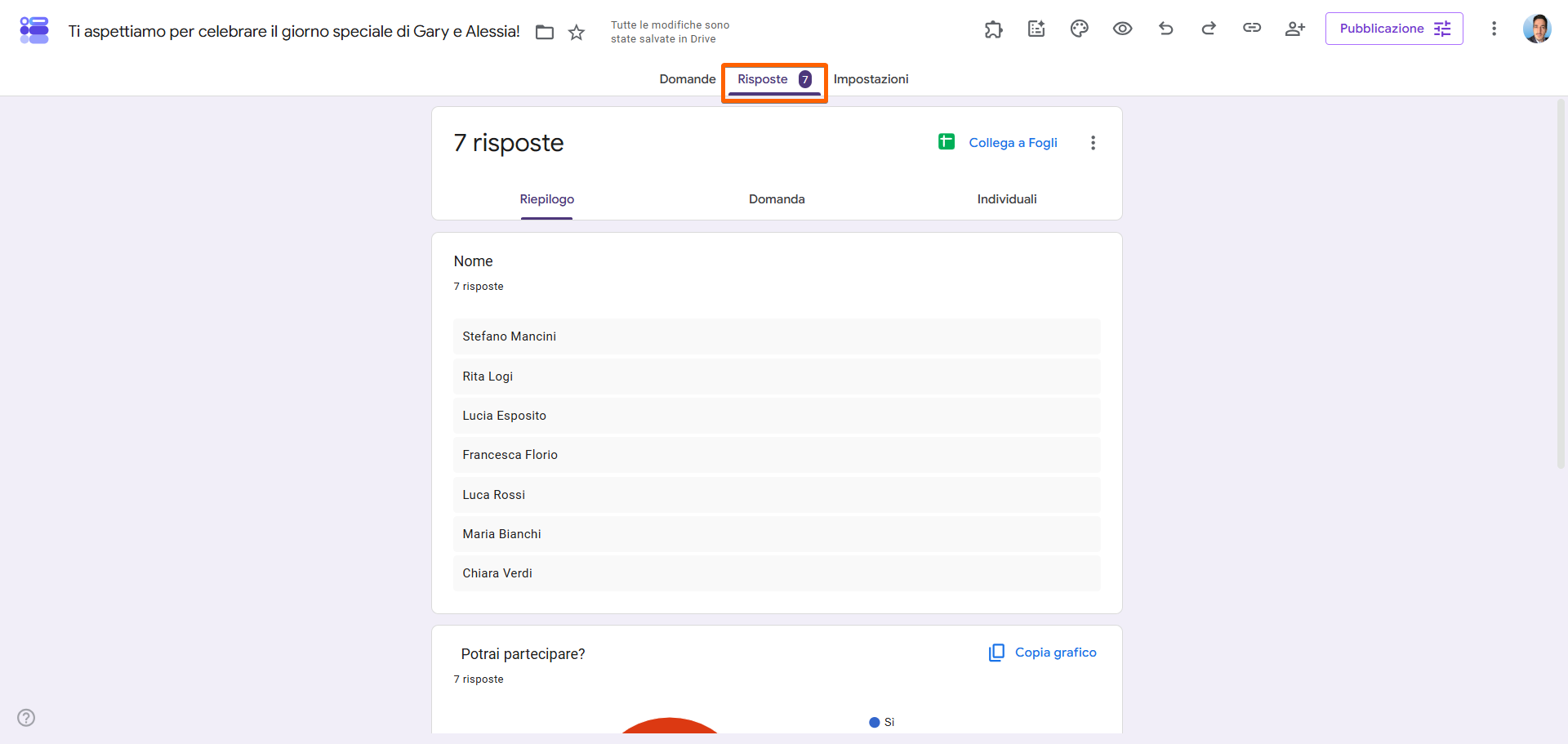This screenshot has height=744, width=1568.
Task: Click the Chiara Verdi response
Action: click(x=777, y=573)
